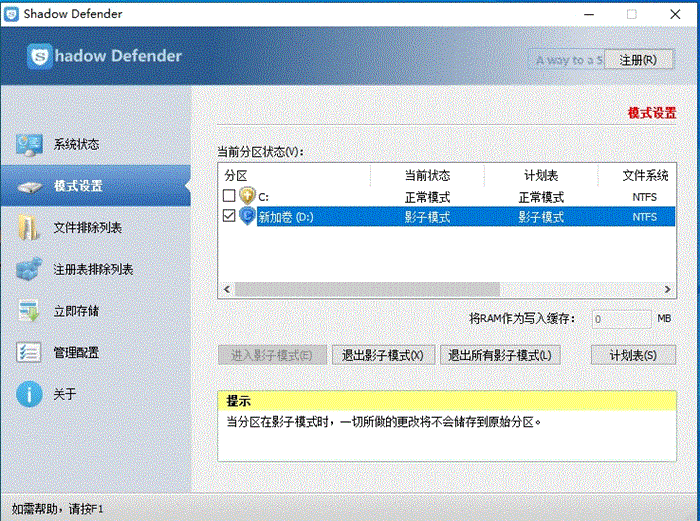Click the Mode Settings drive icon

[x=29, y=187]
